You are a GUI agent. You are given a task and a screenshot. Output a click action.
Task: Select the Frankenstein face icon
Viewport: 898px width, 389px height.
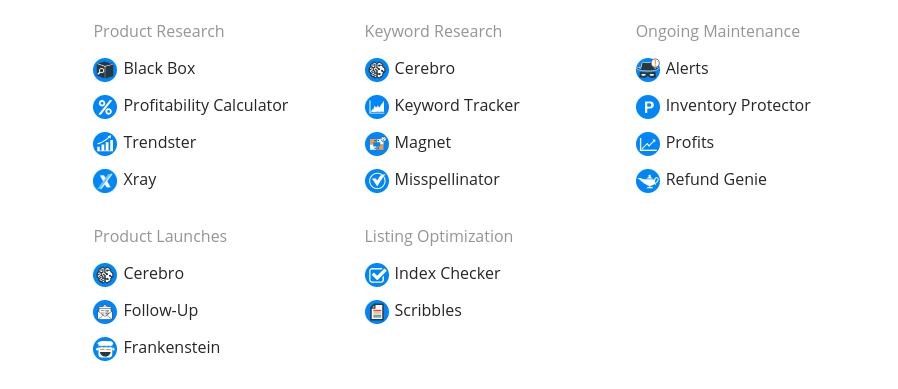(x=105, y=349)
